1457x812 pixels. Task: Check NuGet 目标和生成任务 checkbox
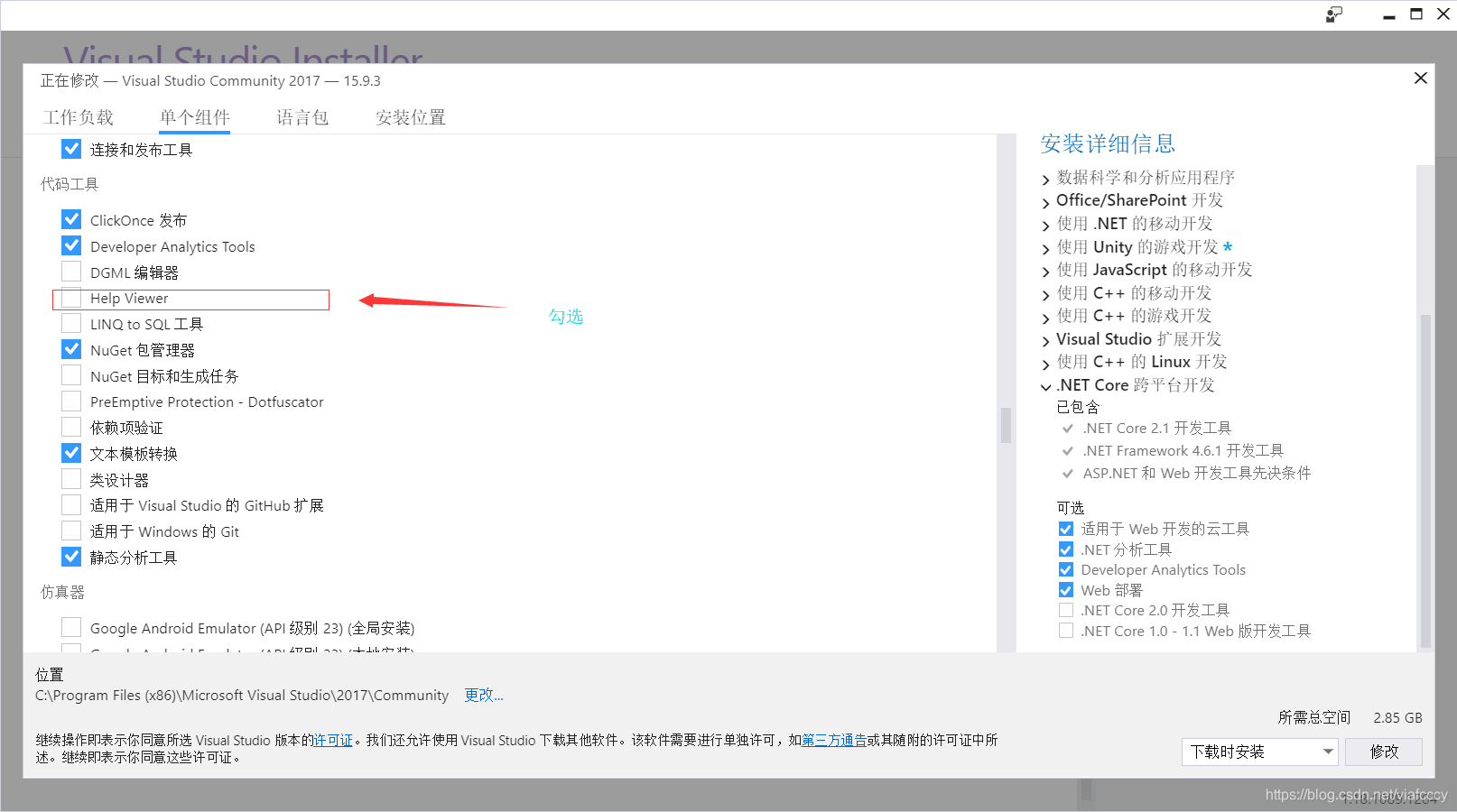coord(71,375)
